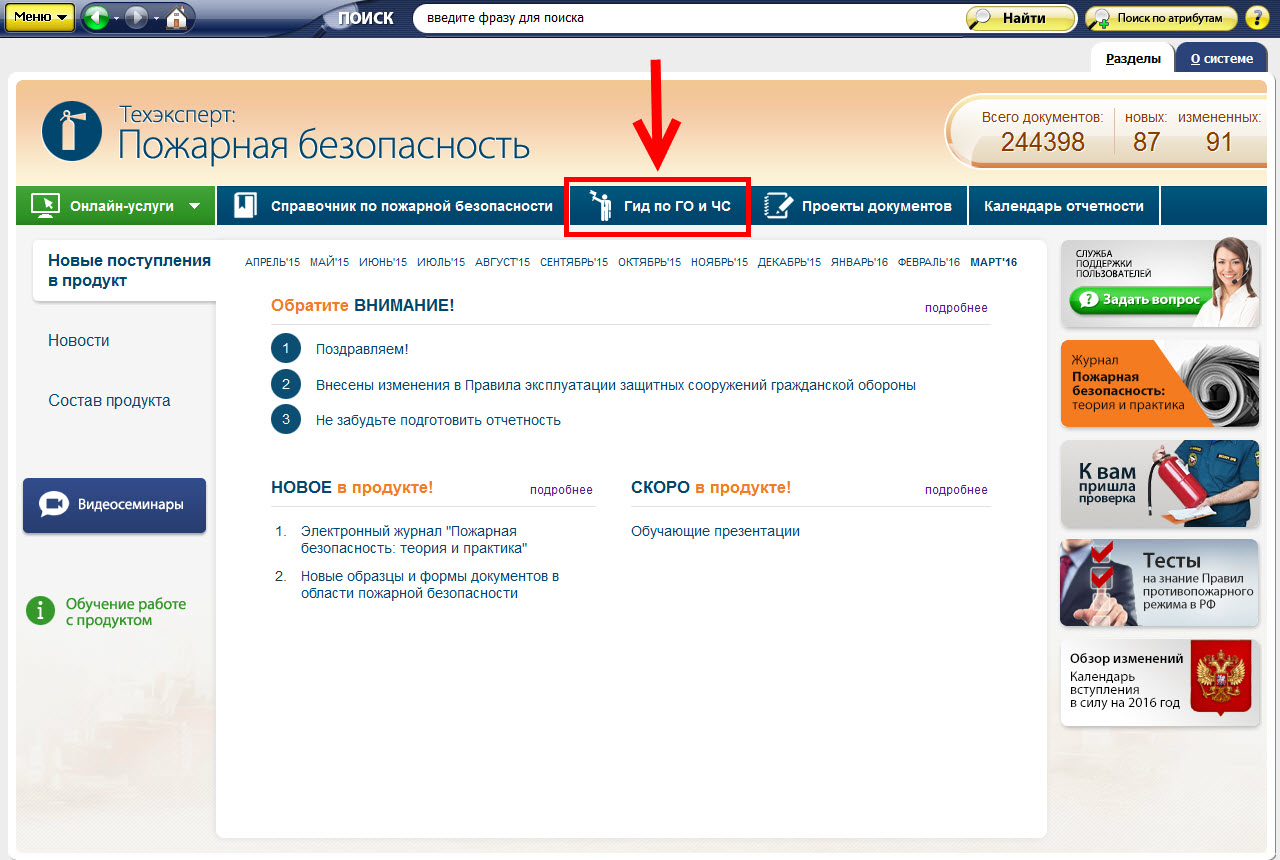Open Проекты документов section
This screenshot has width=1280, height=860.
click(859, 206)
